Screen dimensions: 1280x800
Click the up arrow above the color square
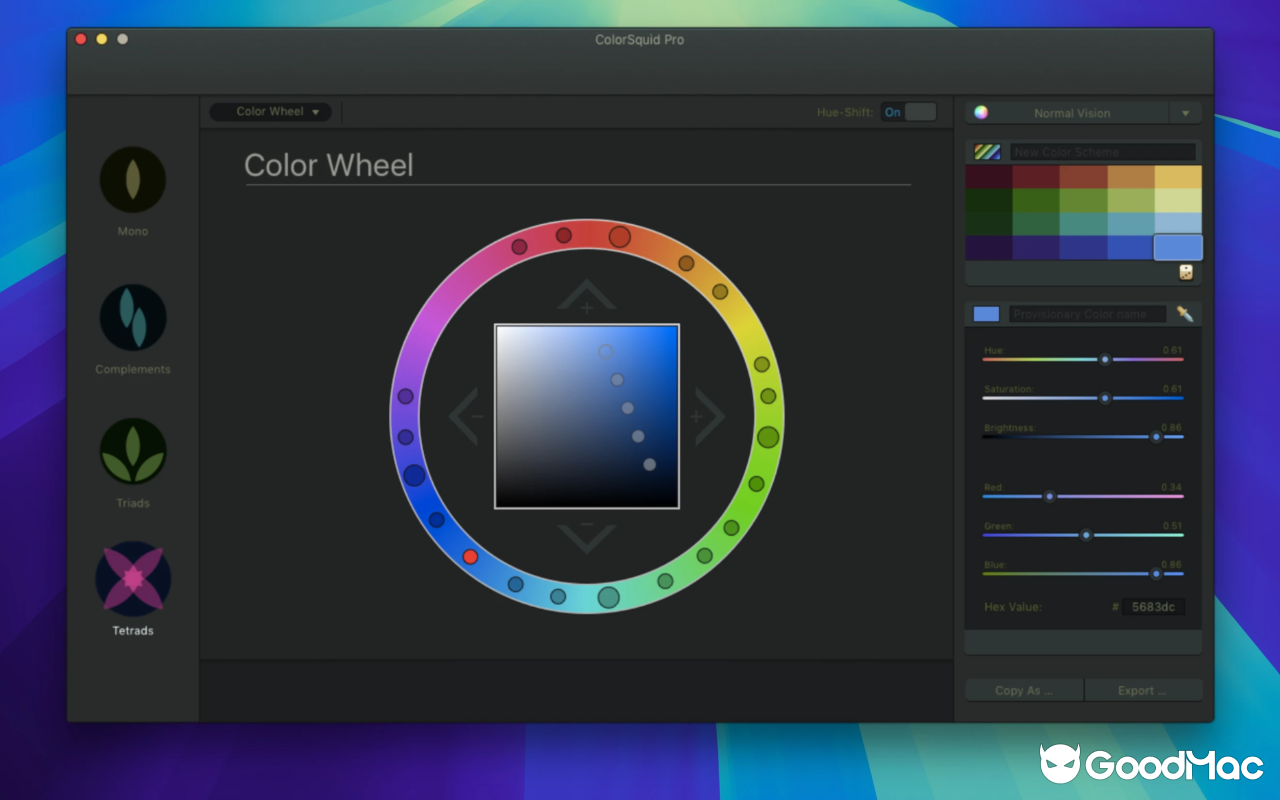coord(586,297)
